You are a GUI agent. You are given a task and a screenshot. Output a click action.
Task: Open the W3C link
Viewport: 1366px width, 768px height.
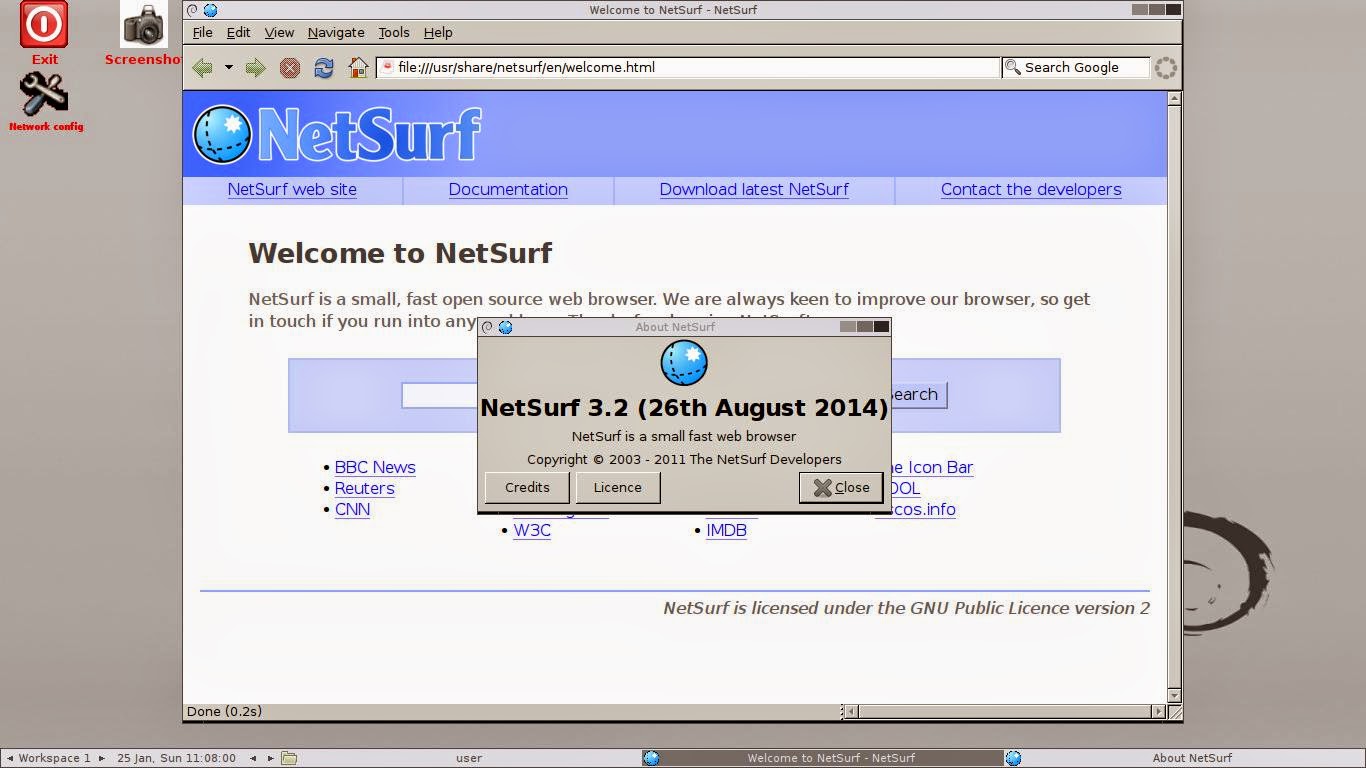pos(532,531)
